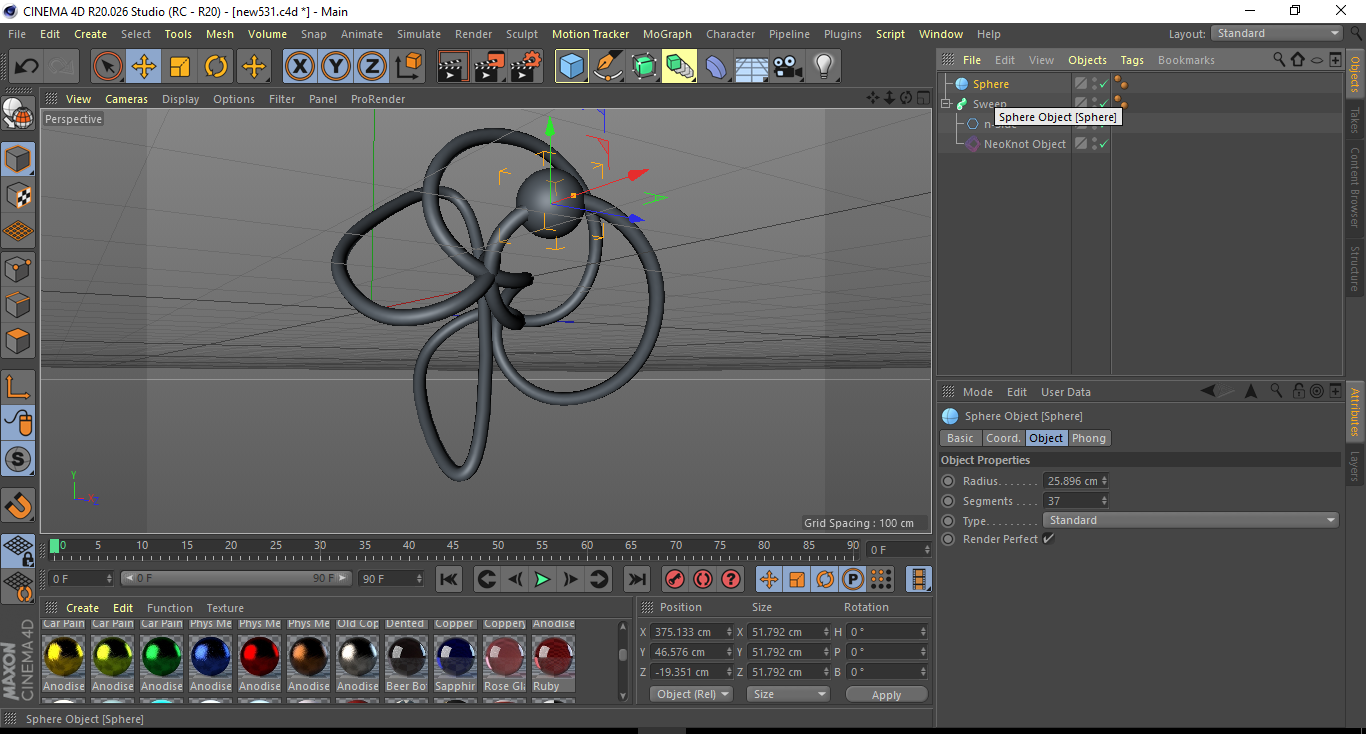Viewport: 1366px width, 734px height.
Task: Open the MoGraph menu
Action: click(x=667, y=34)
